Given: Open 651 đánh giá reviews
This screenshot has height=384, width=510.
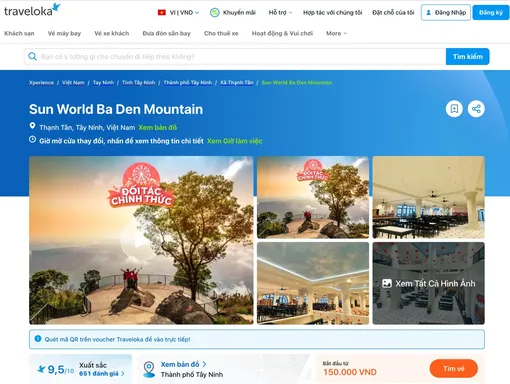Looking at the screenshot, I should (x=102, y=374).
